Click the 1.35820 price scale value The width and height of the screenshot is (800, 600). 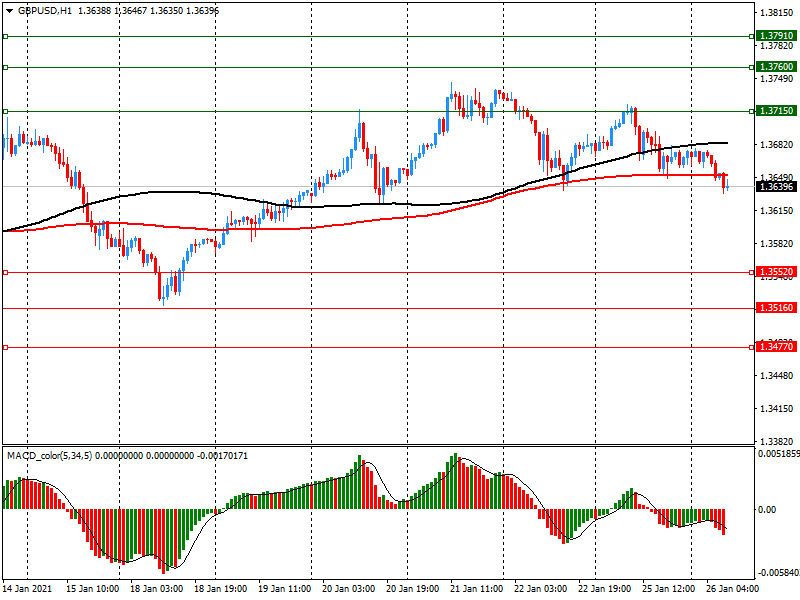tap(777, 244)
